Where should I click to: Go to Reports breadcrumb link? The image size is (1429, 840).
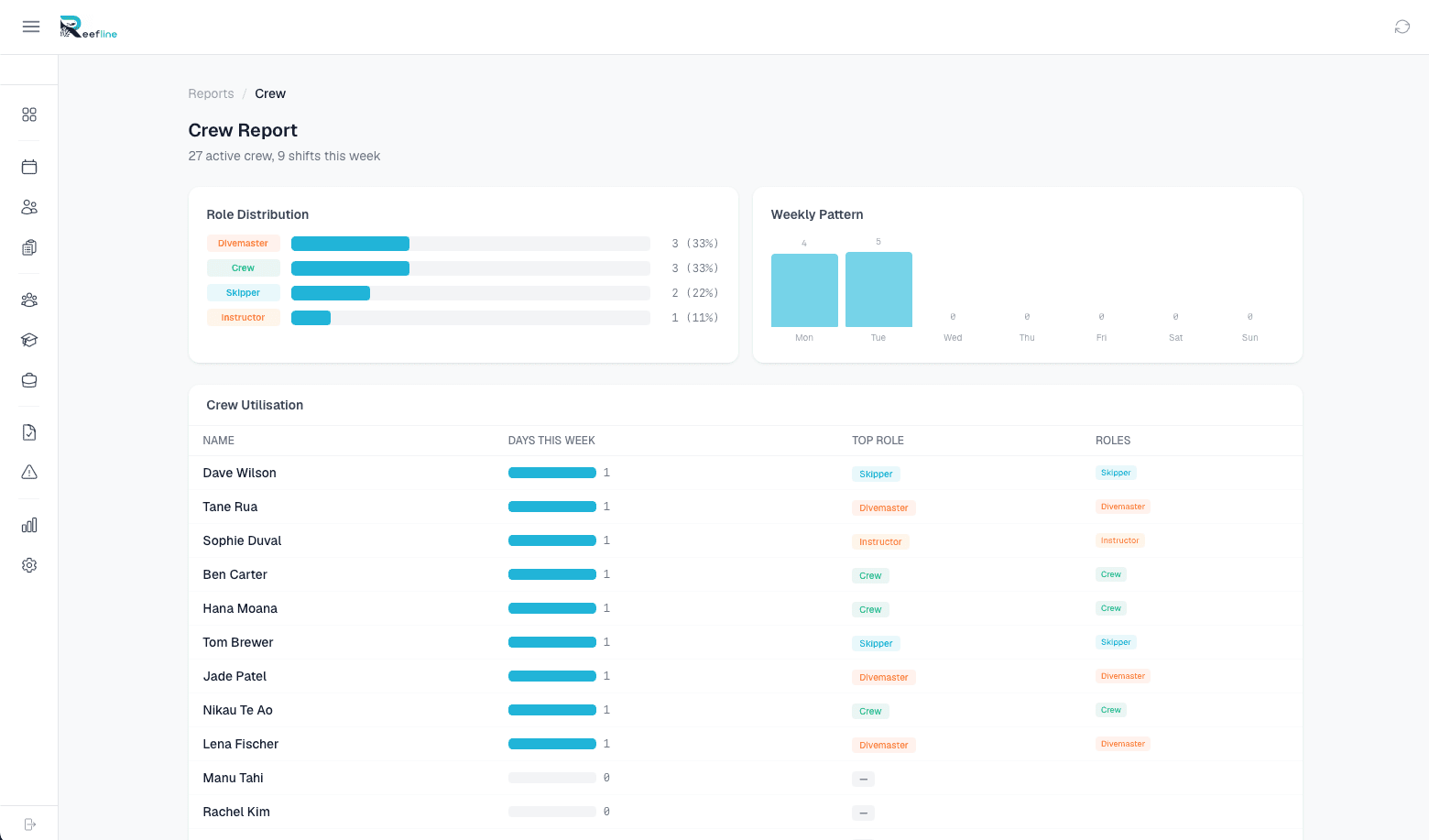(211, 93)
